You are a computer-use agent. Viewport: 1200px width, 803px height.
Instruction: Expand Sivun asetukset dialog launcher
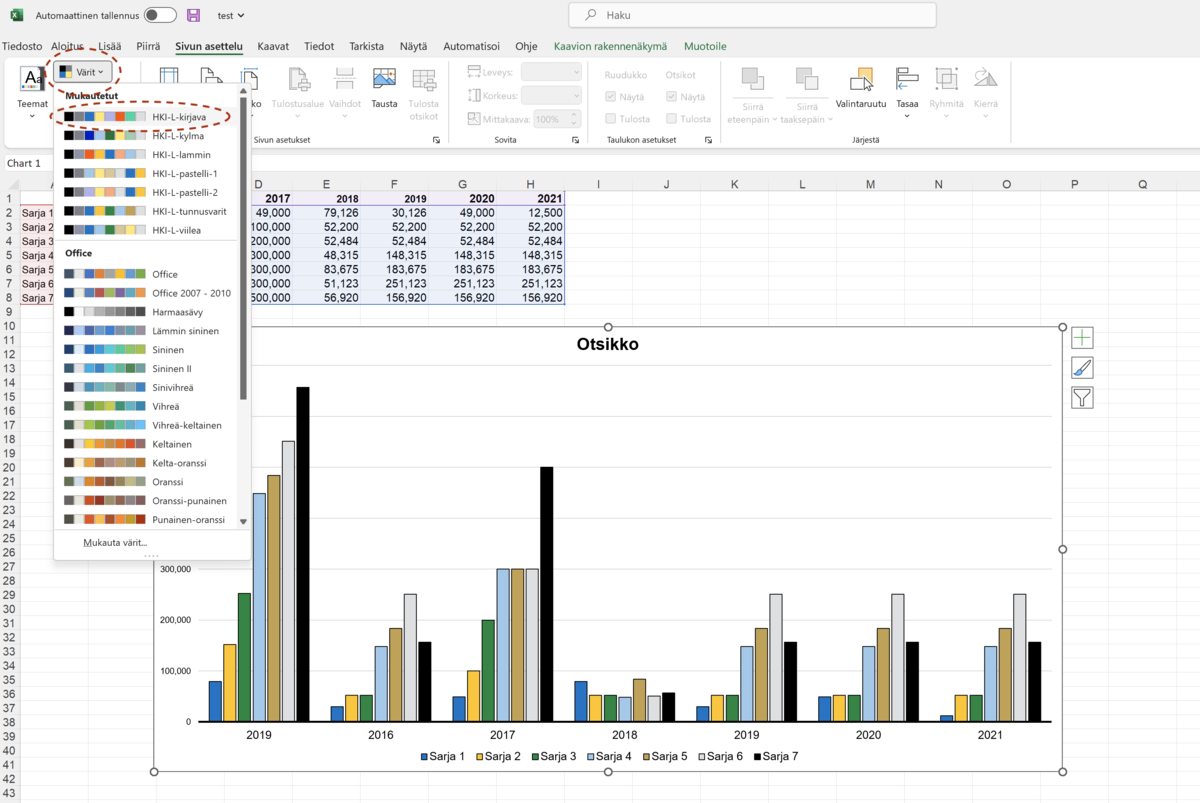[x=436, y=140]
